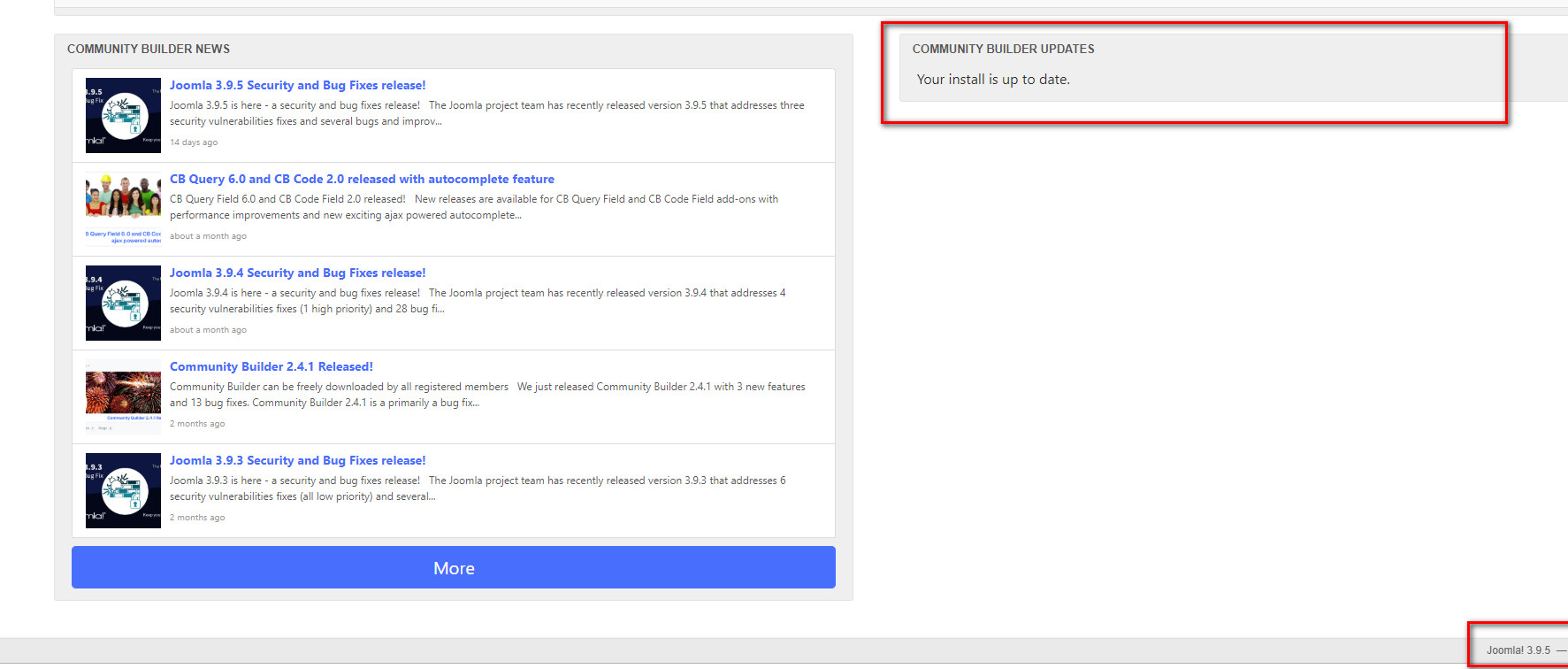This screenshot has width=1568, height=669.
Task: Click the Joomla! 3.9.5 version in footer
Action: (x=1518, y=650)
